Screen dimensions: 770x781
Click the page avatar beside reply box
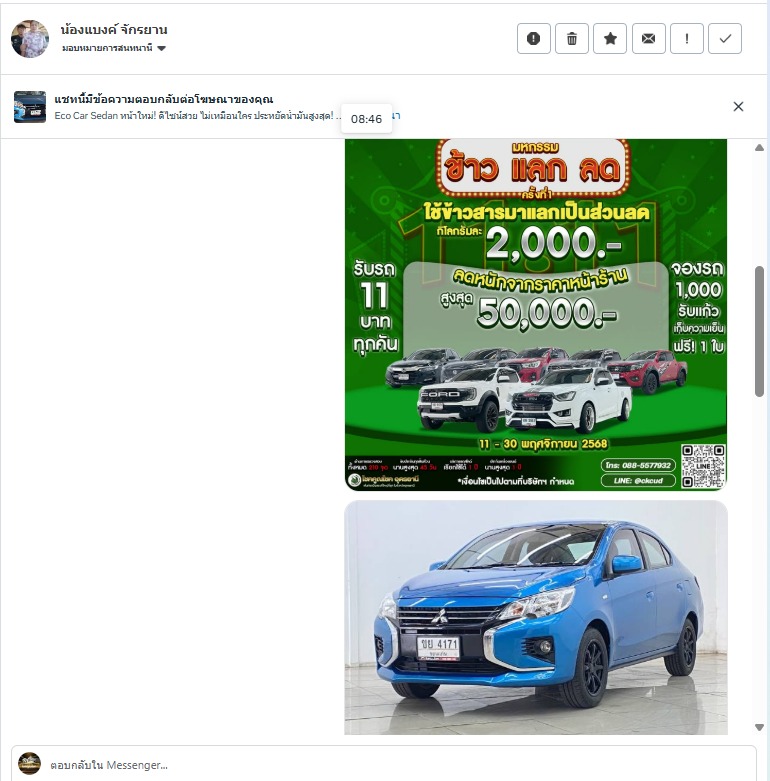pyautogui.click(x=29, y=764)
